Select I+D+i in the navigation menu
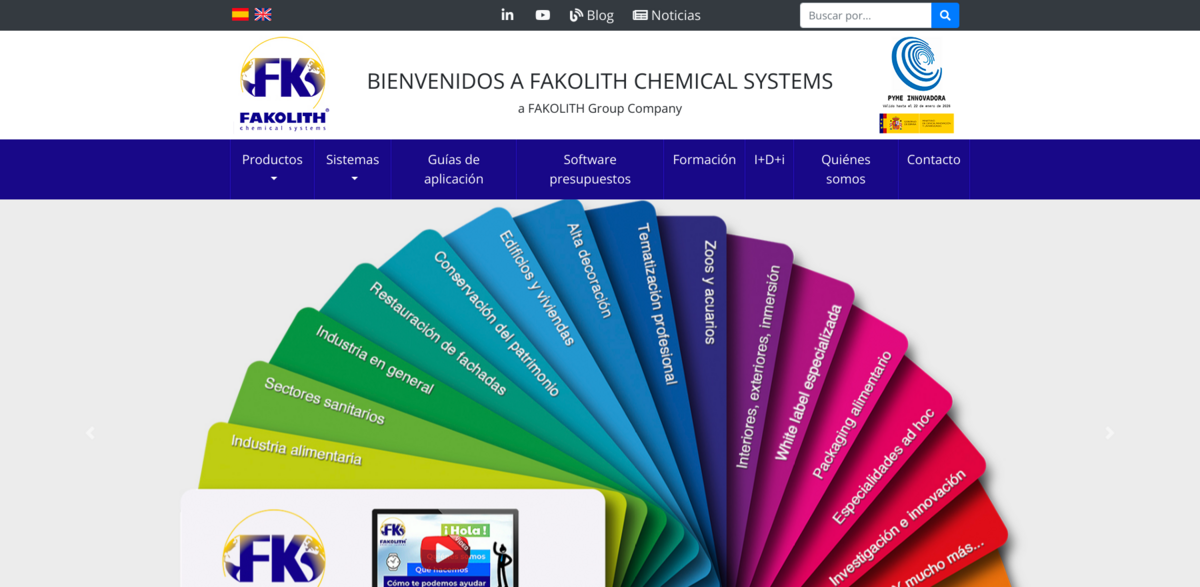This screenshot has width=1200, height=587. 769,159
